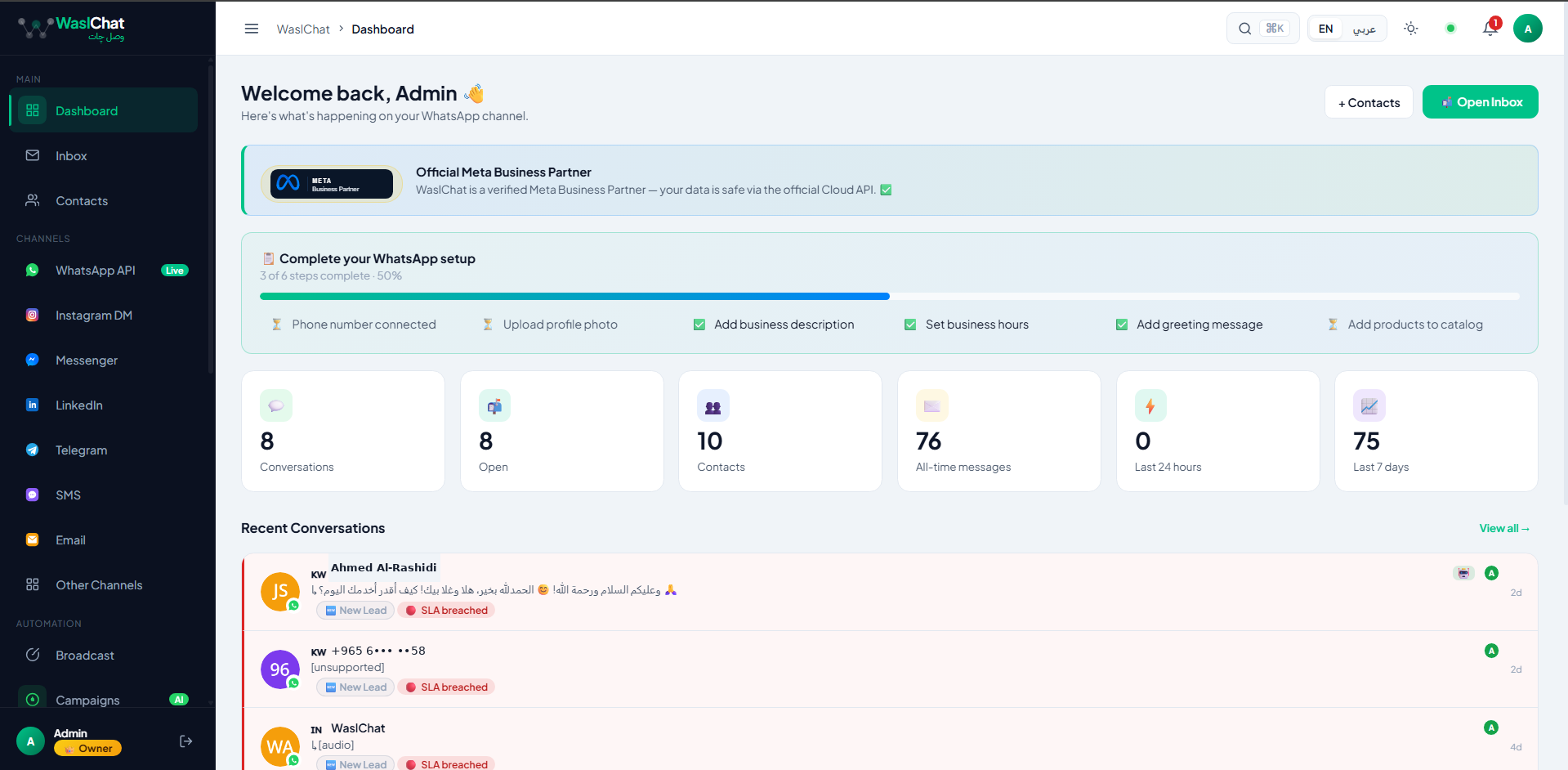Click the + Contacts button
Image resolution: width=1568 pixels, height=770 pixels.
[1369, 102]
